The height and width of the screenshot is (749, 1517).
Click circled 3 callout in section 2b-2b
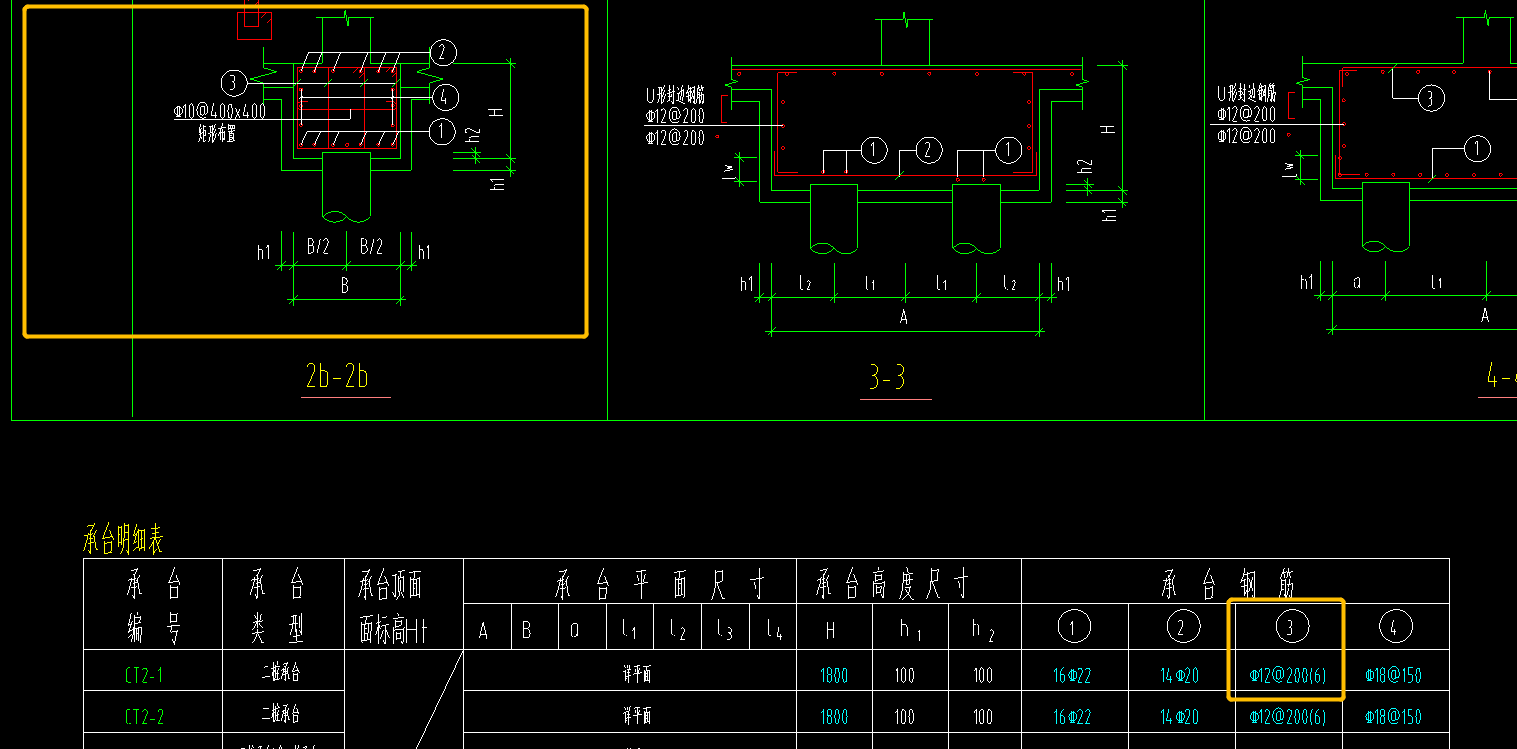tap(233, 82)
